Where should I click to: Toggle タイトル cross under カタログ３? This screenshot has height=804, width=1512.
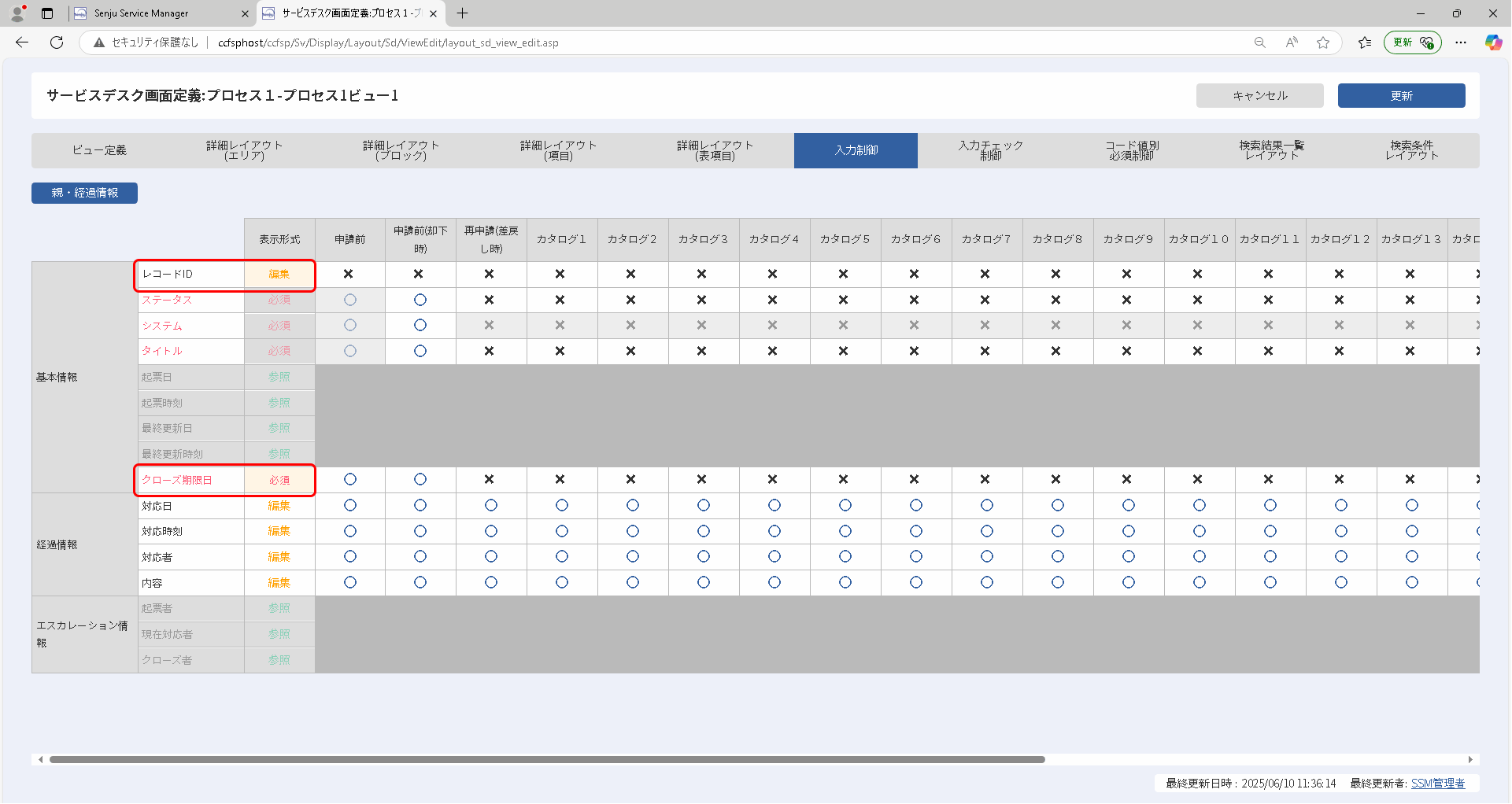point(701,351)
